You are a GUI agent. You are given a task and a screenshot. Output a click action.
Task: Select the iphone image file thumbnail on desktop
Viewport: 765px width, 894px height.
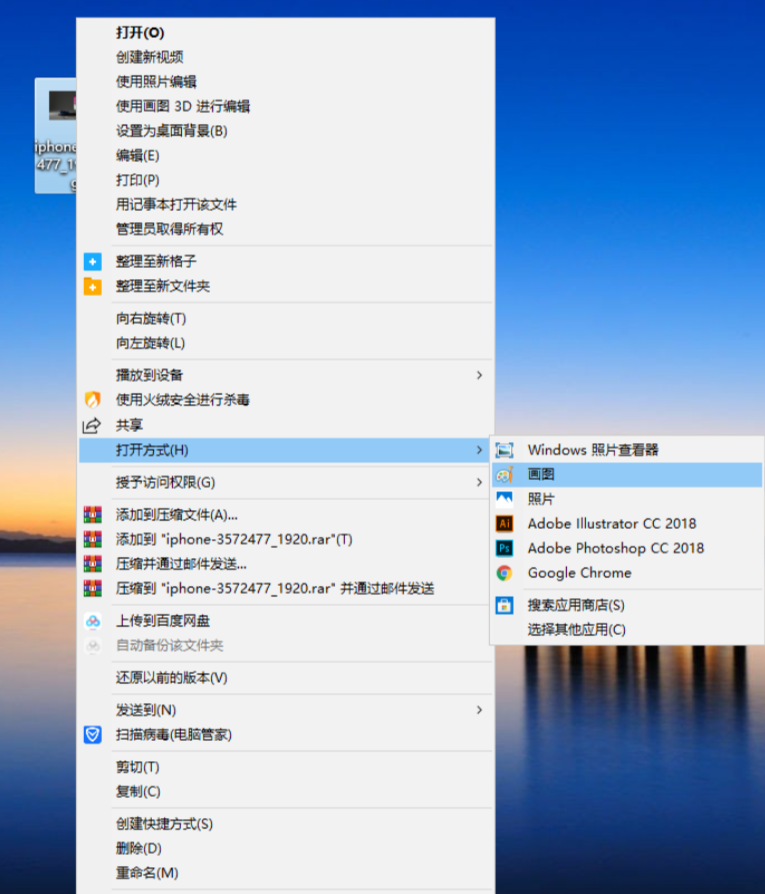(55, 135)
